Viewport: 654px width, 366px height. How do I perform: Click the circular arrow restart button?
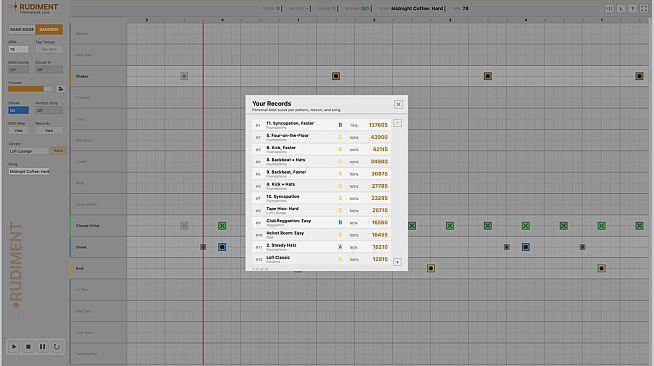tap(57, 346)
